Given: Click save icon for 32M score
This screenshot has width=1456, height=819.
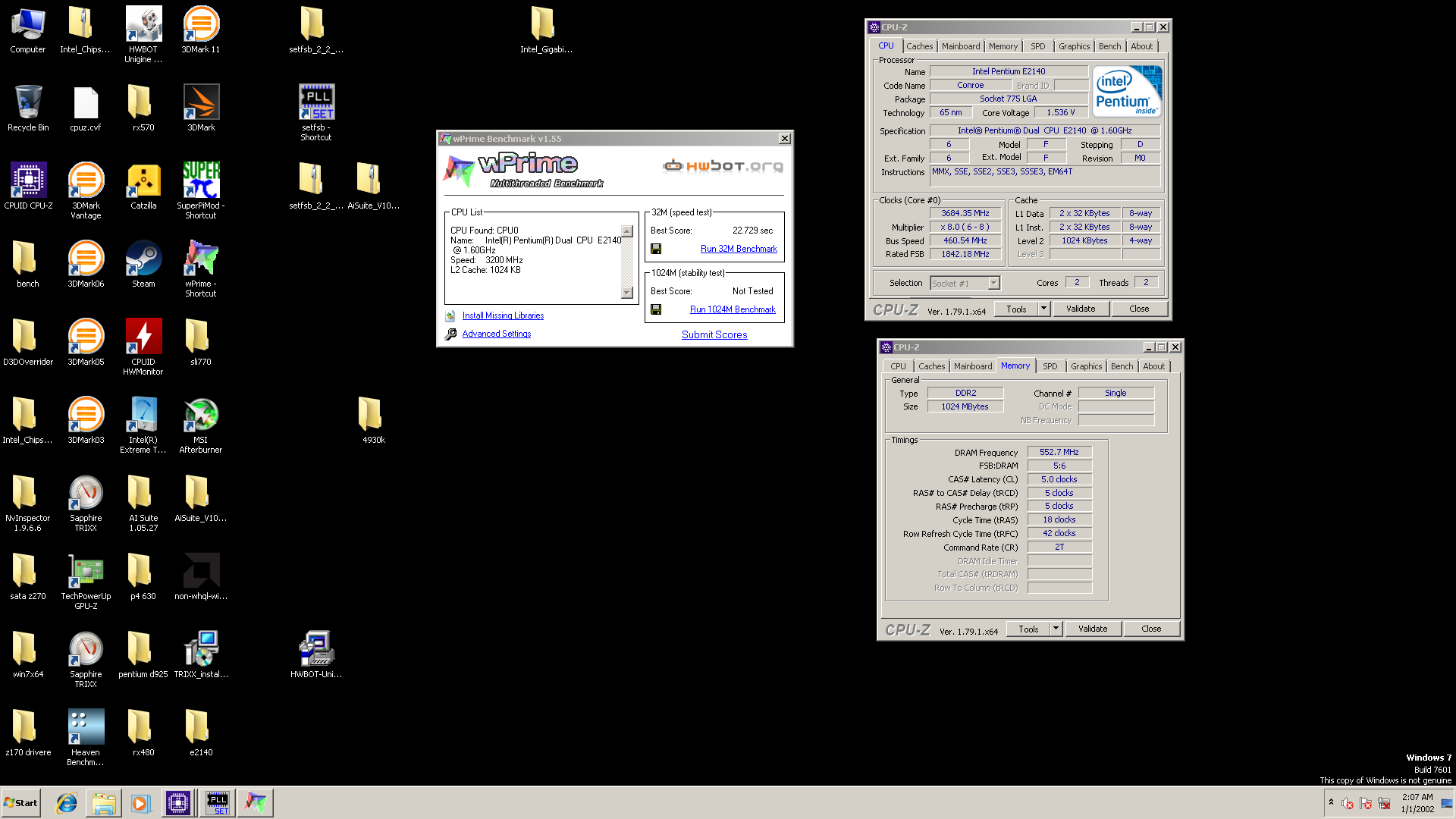Looking at the screenshot, I should coord(656,249).
